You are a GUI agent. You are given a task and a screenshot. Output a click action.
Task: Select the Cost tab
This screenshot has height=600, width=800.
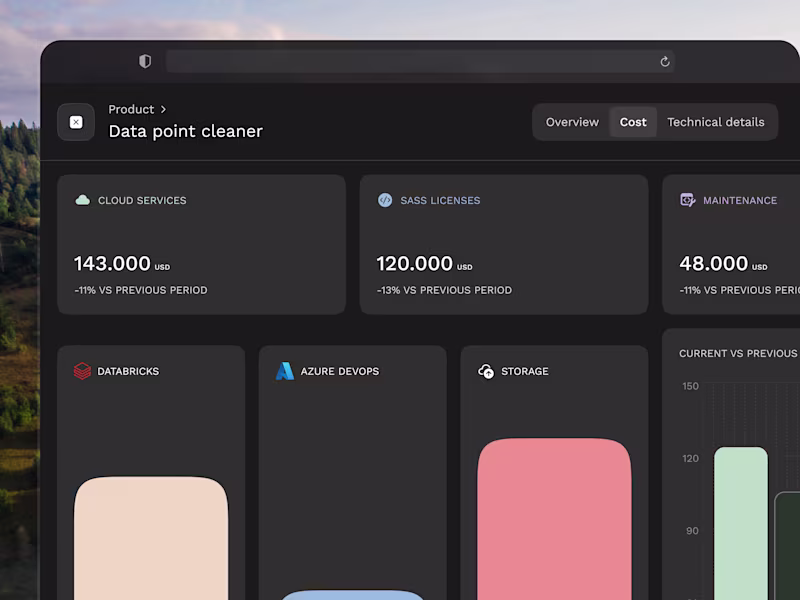[633, 122]
